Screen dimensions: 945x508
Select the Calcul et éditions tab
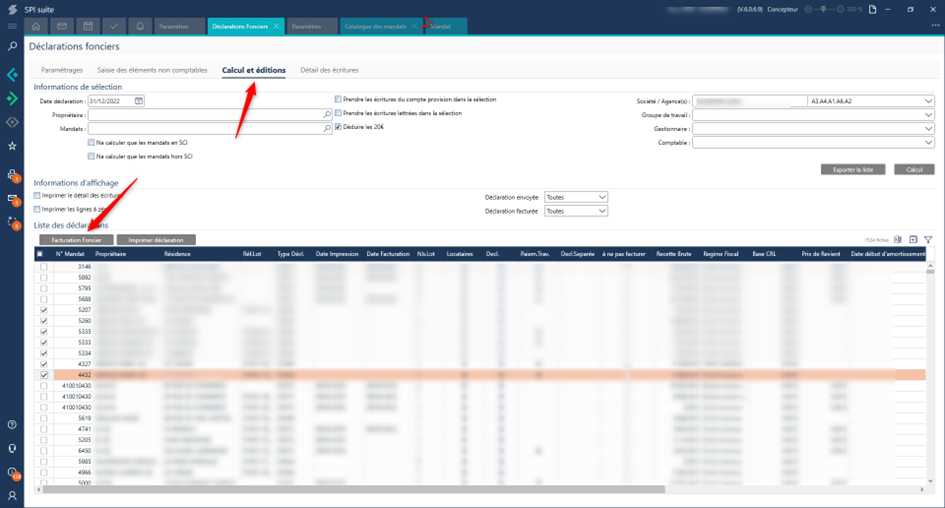click(254, 71)
